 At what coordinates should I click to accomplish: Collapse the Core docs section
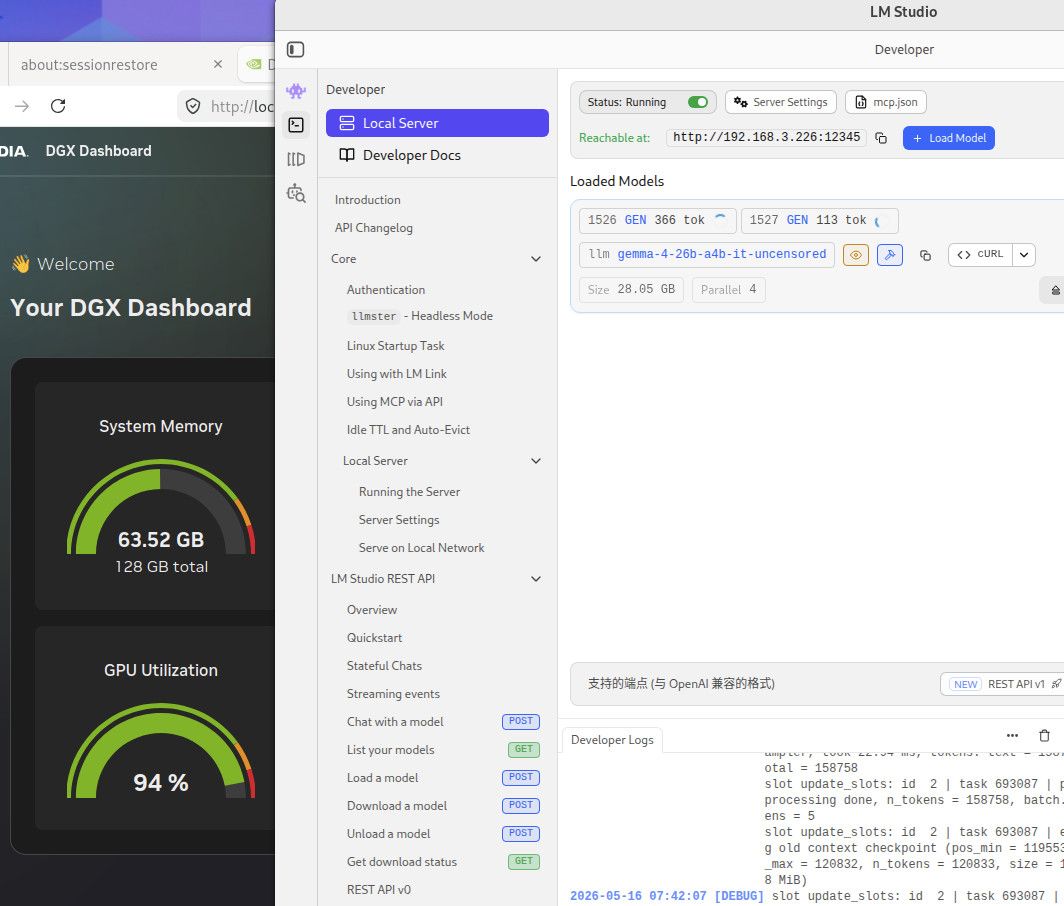536,259
